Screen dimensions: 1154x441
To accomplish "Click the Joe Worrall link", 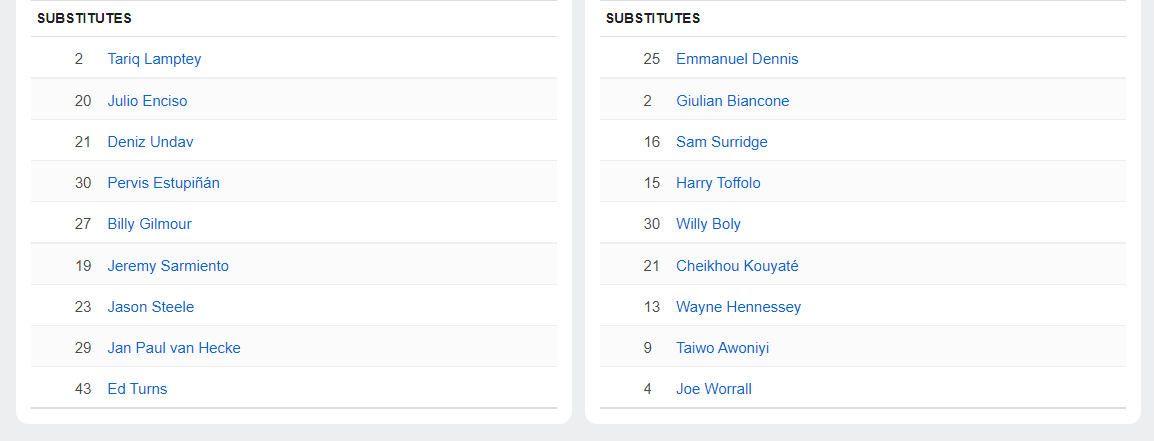I will point(713,389).
